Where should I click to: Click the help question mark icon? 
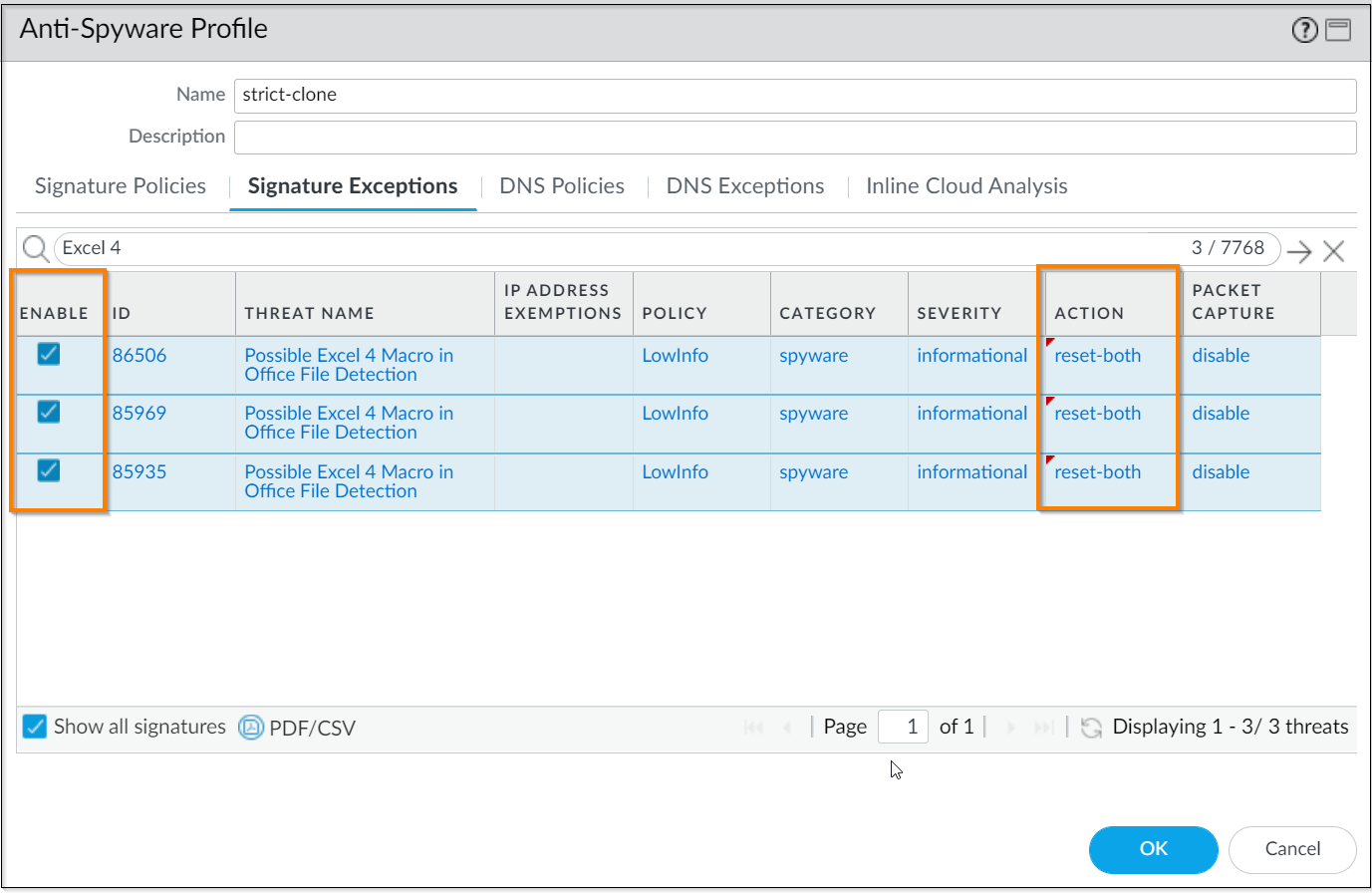[x=1304, y=31]
